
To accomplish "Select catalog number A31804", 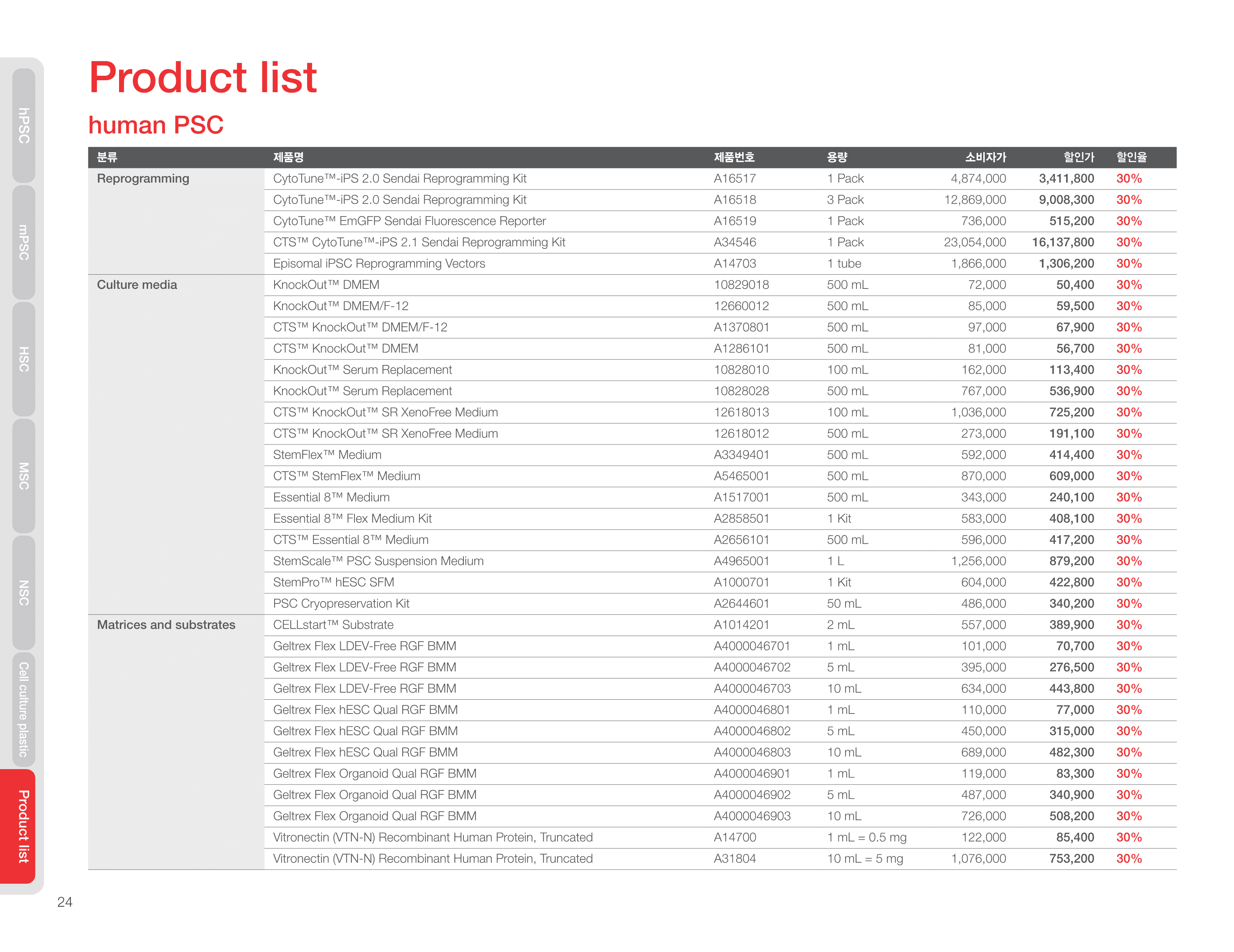I will coord(734,859).
